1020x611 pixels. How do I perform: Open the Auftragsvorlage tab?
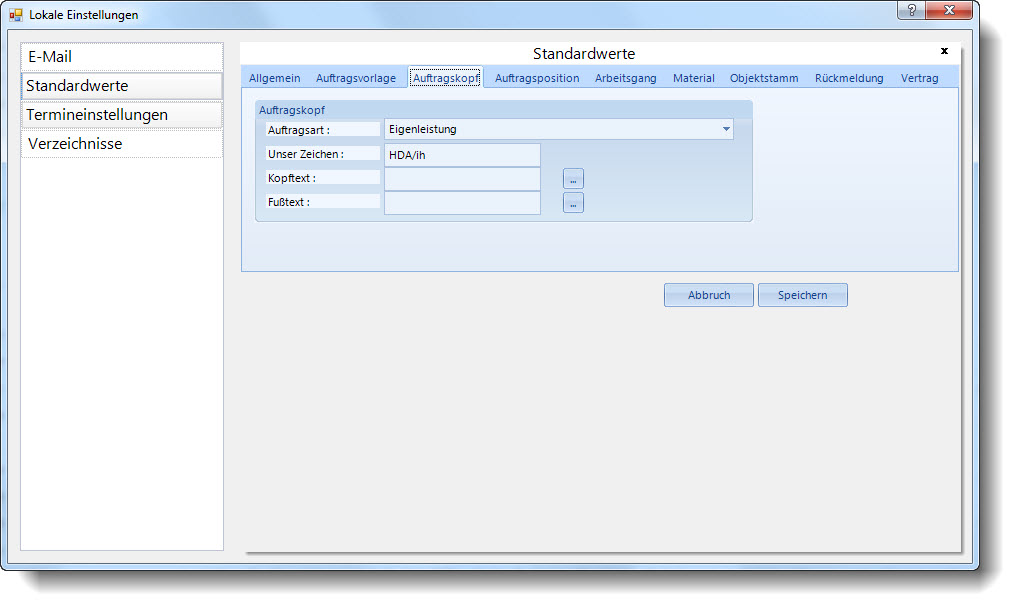click(x=356, y=78)
